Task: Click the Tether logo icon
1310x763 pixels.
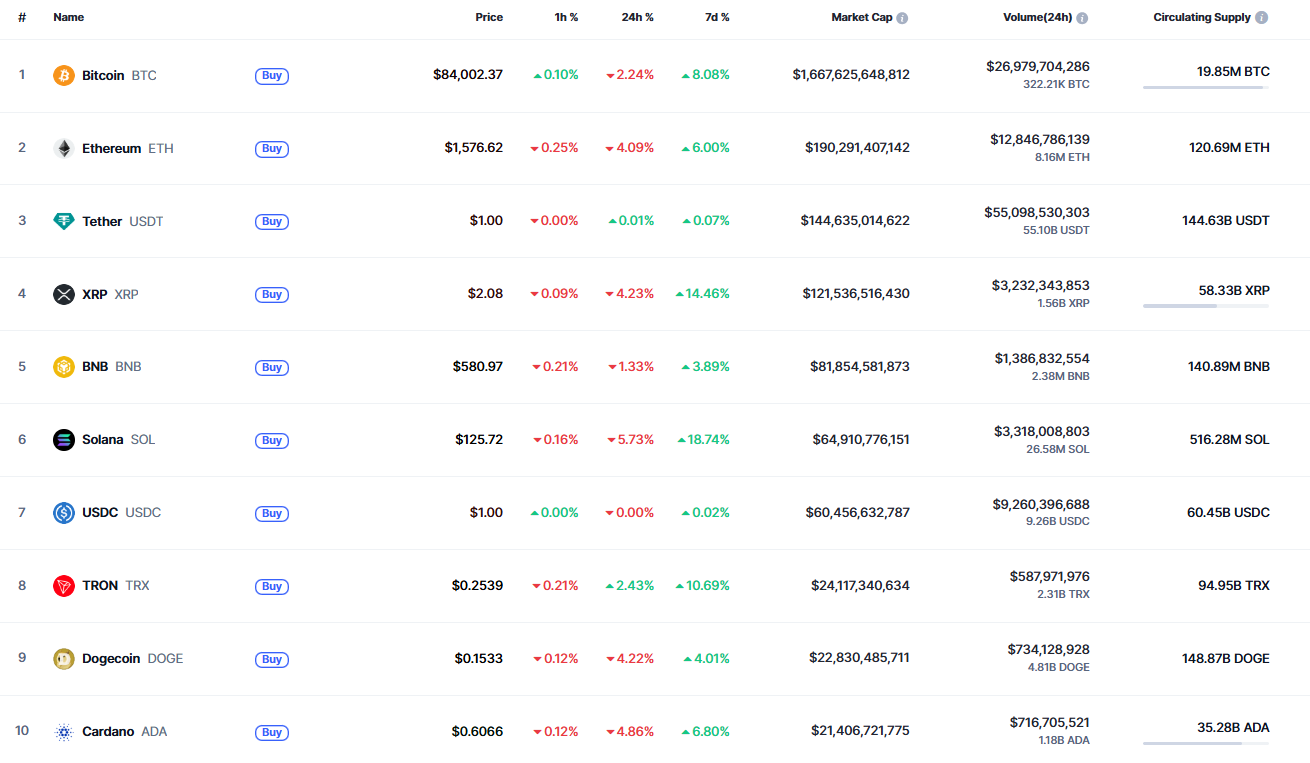Action: click(x=64, y=221)
